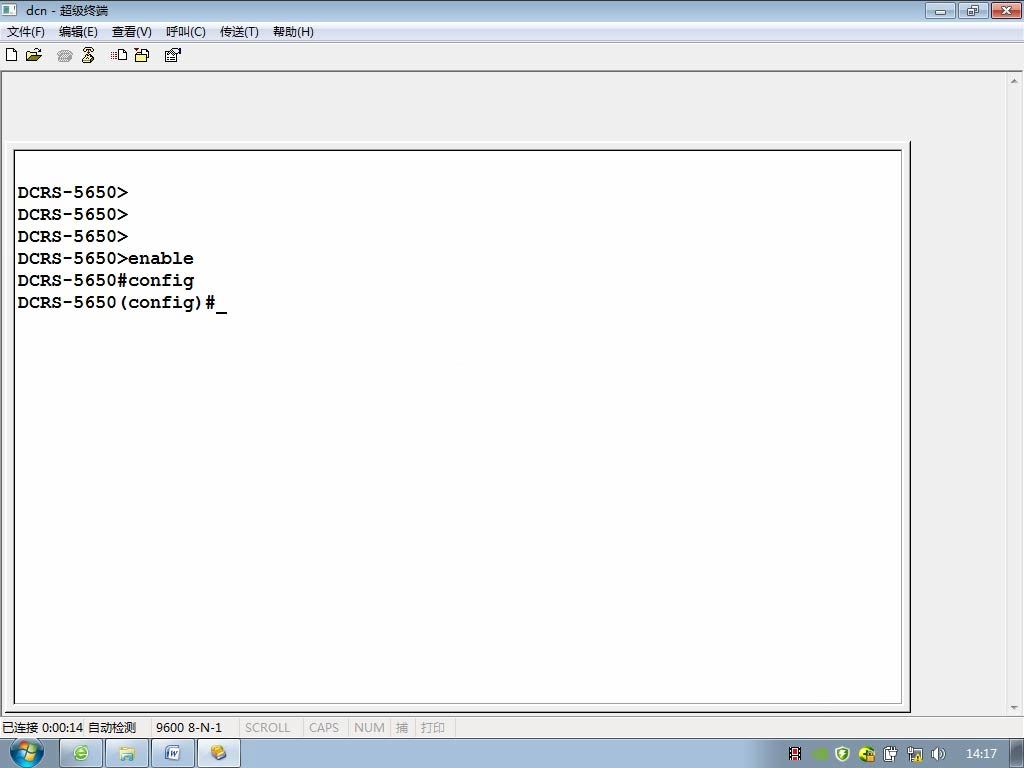This screenshot has width=1024, height=768.
Task: Open the file explorer icon in the taskbar
Action: 127,754
